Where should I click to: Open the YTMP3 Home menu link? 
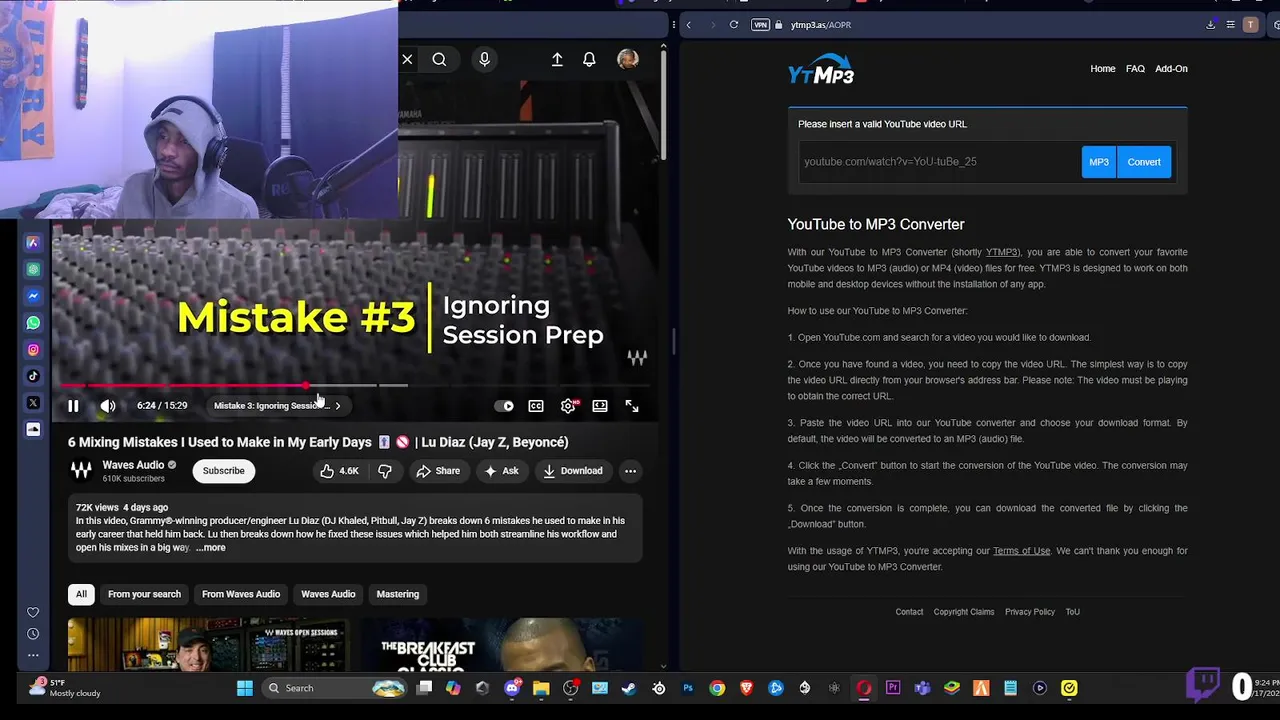pyautogui.click(x=1103, y=69)
